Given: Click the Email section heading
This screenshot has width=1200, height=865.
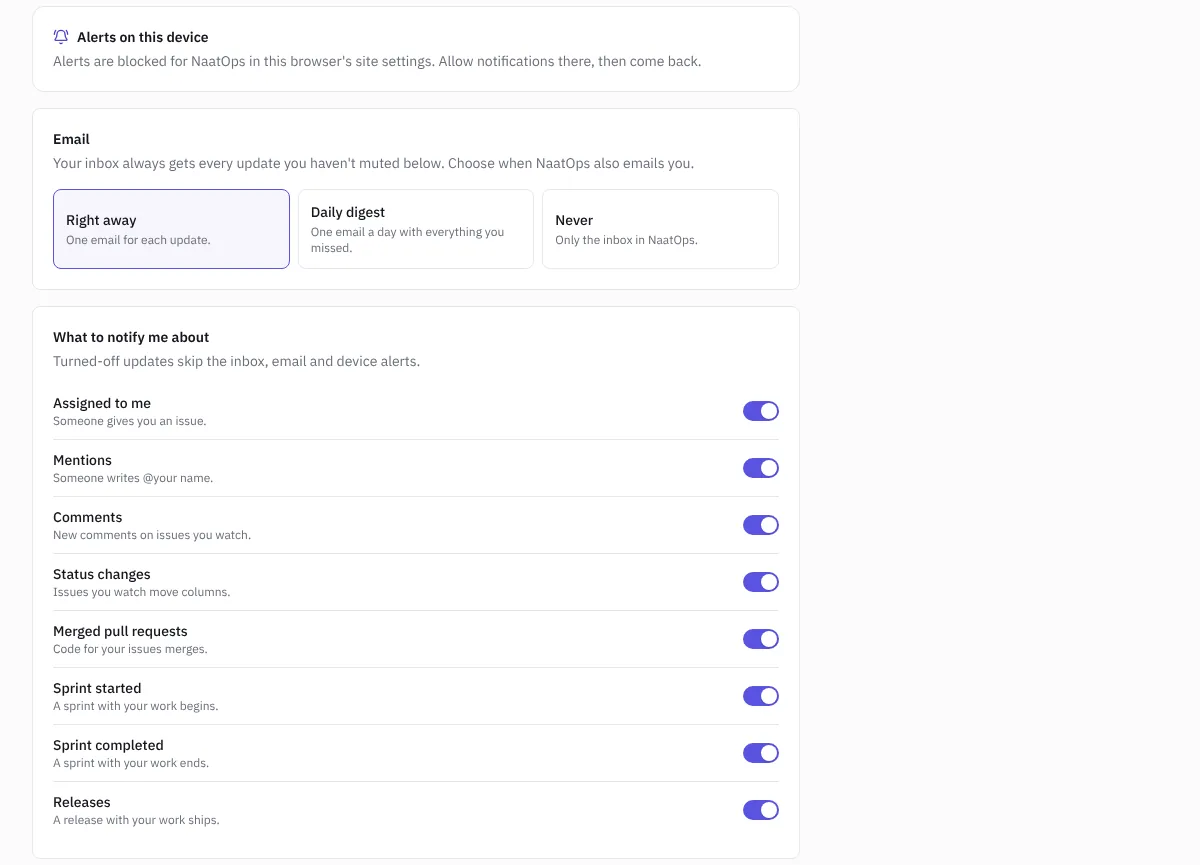Looking at the screenshot, I should coord(71,139).
